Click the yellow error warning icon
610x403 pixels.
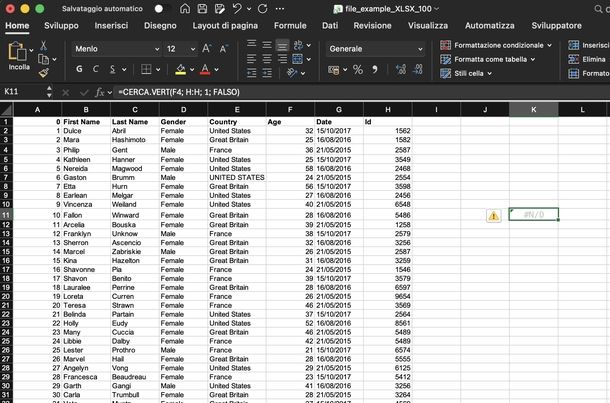[x=494, y=216]
